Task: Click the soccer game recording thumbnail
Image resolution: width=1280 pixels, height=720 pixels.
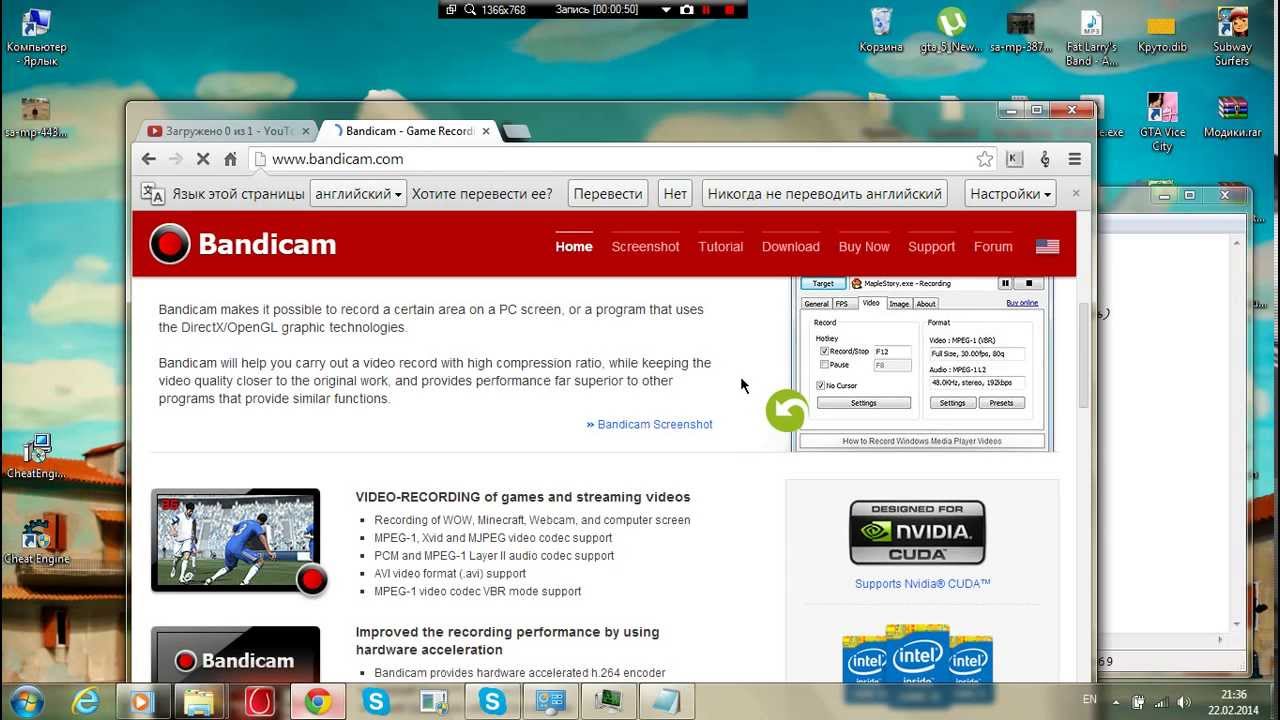Action: (237, 541)
